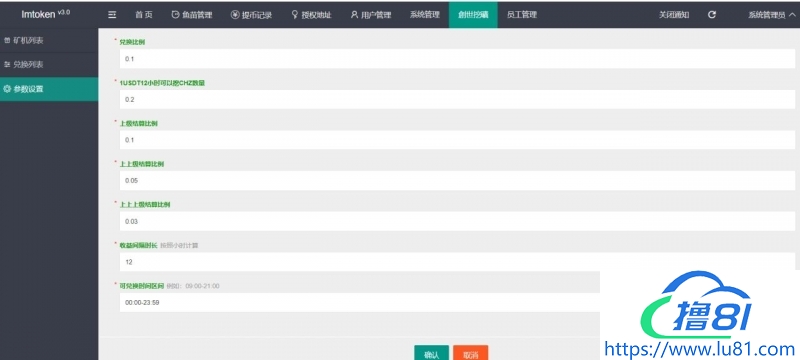Collapse the sidebar with the hamburger icon
This screenshot has height=360, width=800.
point(112,15)
